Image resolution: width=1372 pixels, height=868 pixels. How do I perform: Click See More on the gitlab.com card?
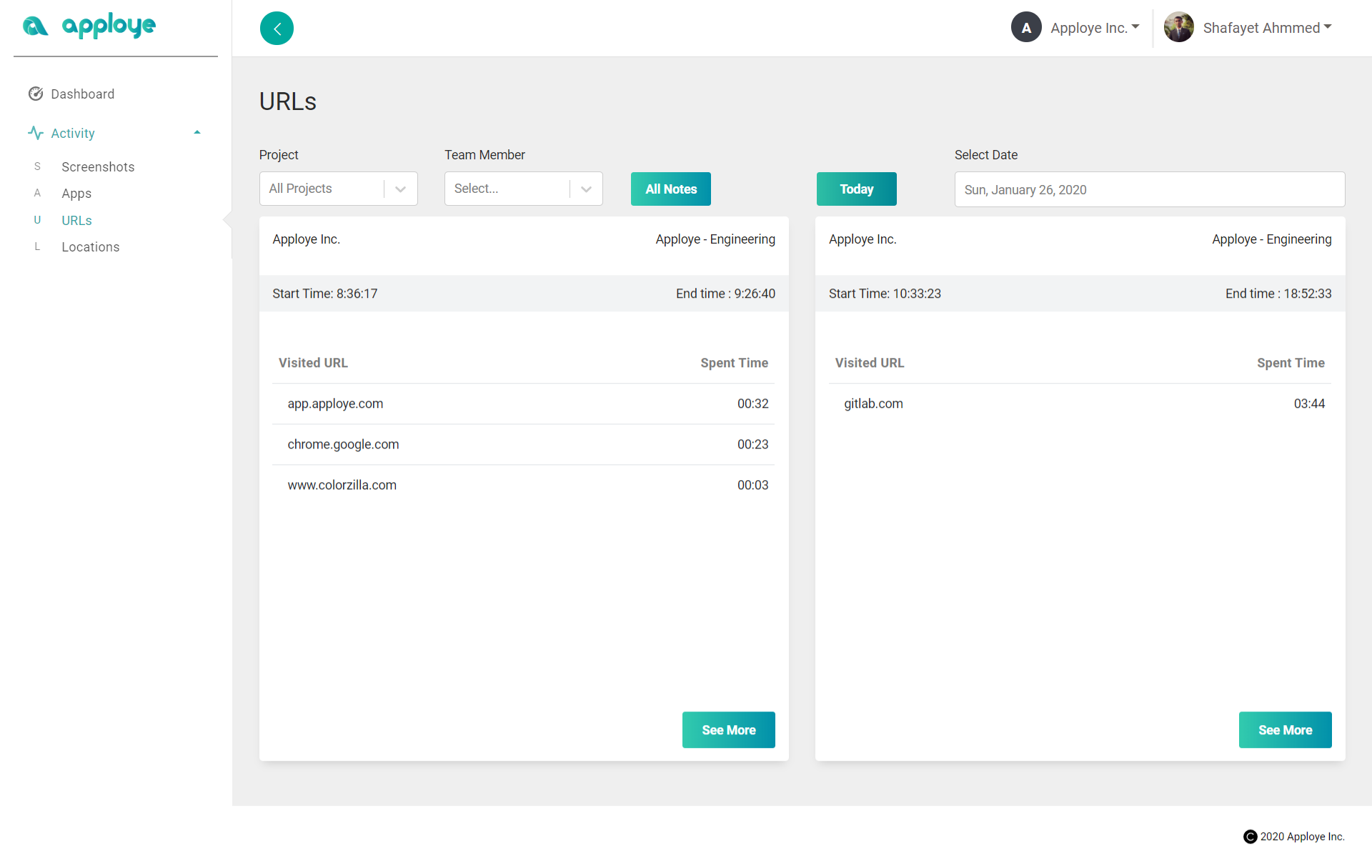(1285, 730)
